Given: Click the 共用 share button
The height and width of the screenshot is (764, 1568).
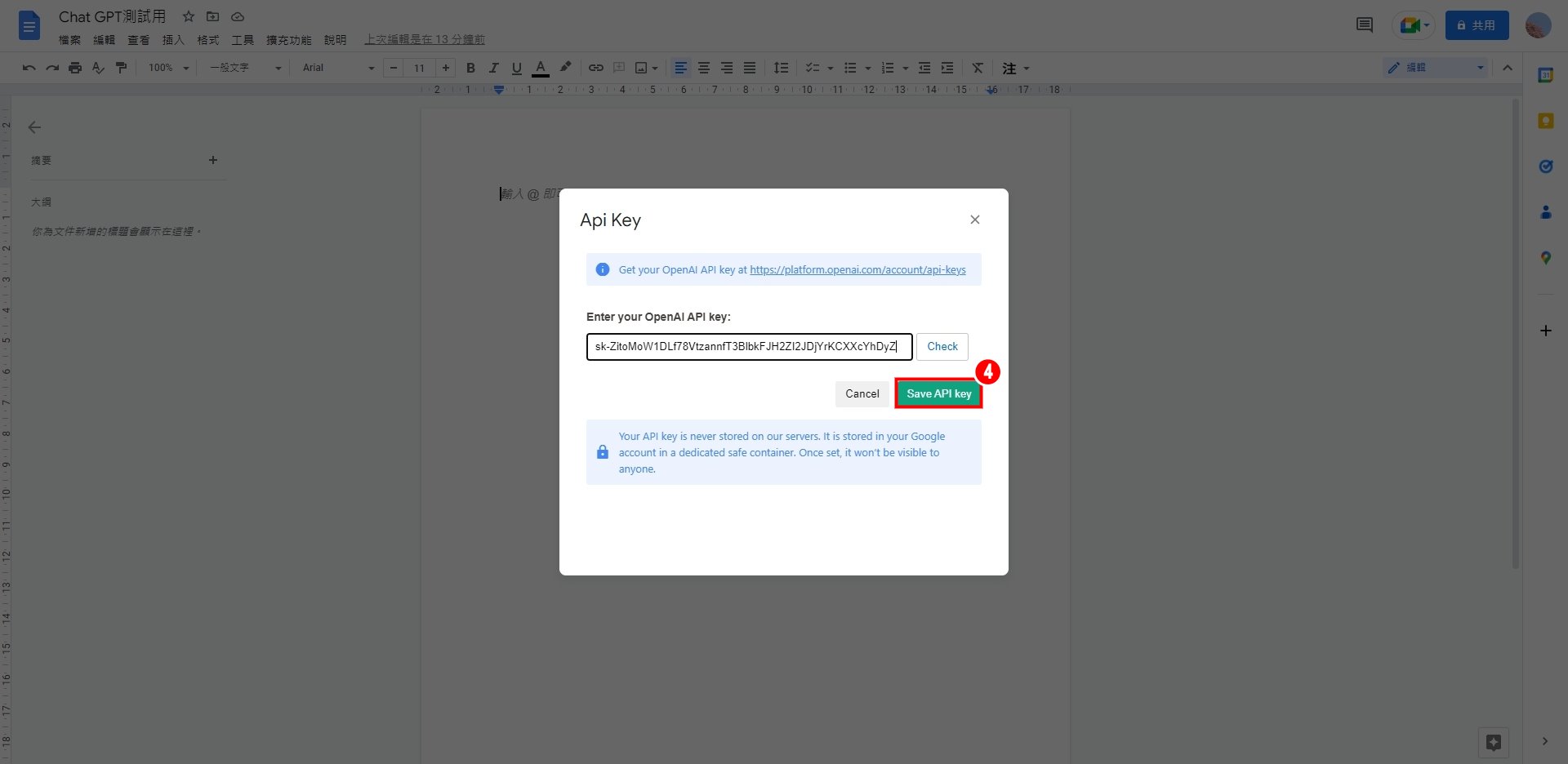Looking at the screenshot, I should click(x=1477, y=25).
